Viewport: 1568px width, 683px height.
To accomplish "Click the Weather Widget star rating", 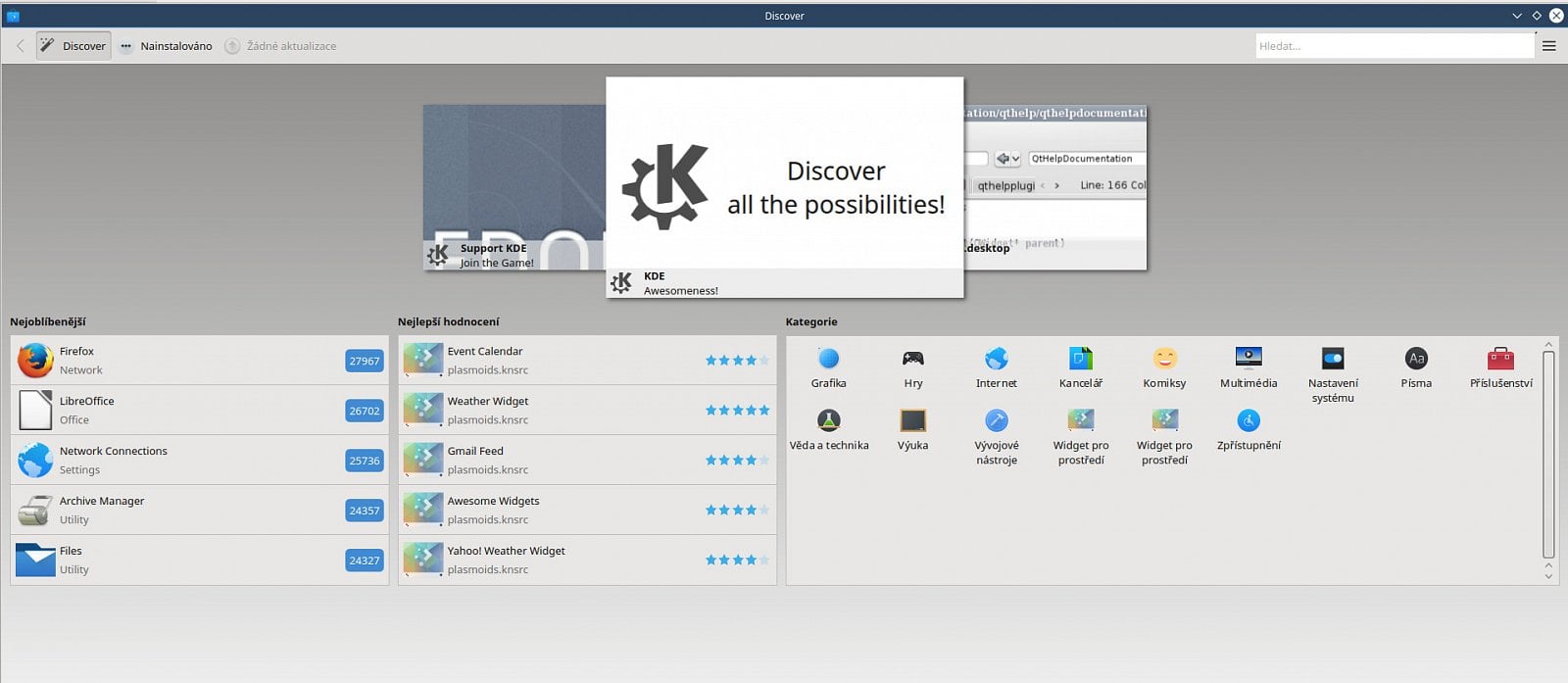I will tap(737, 411).
